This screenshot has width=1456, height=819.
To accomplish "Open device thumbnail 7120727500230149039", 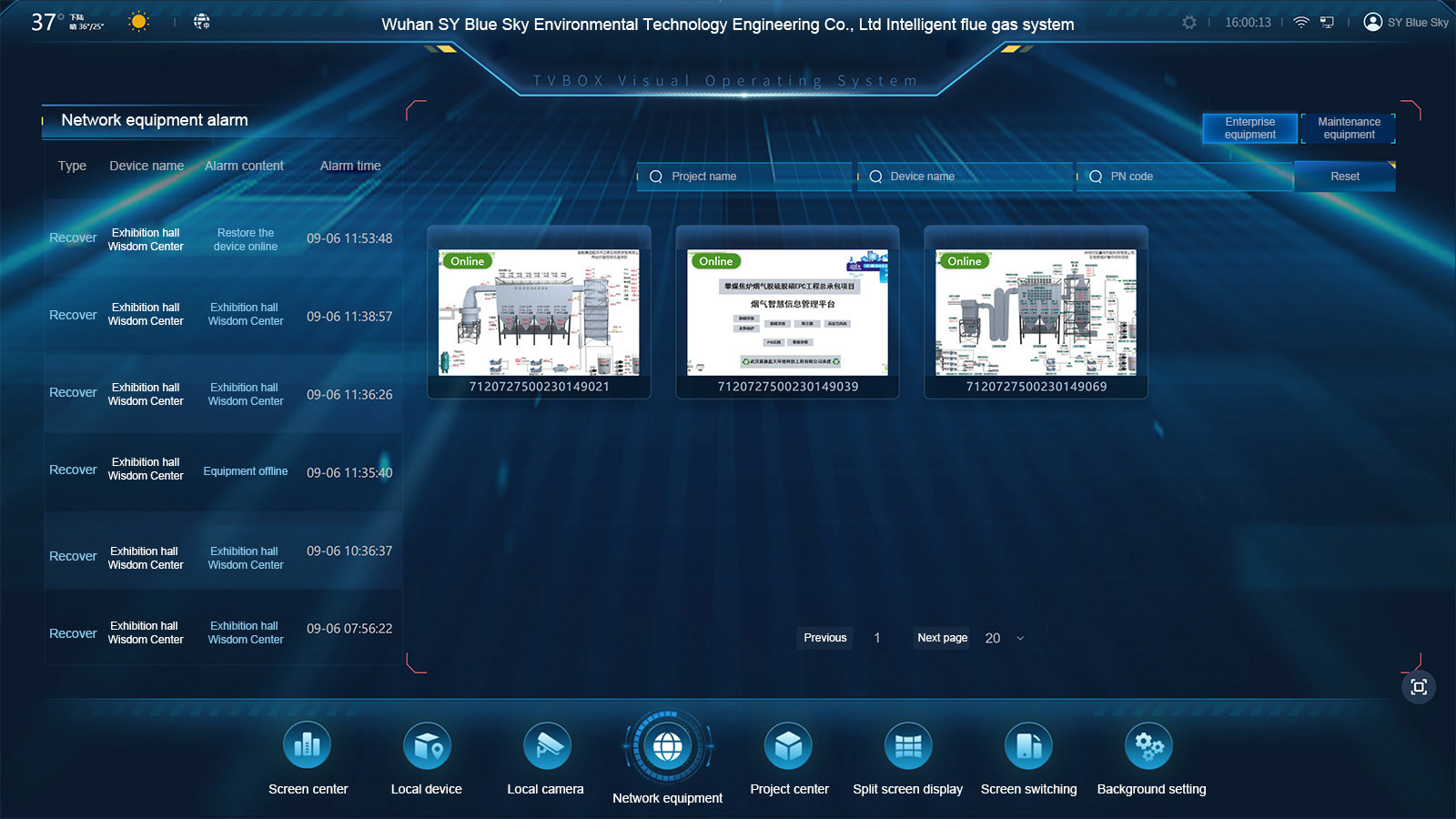I will click(788, 312).
